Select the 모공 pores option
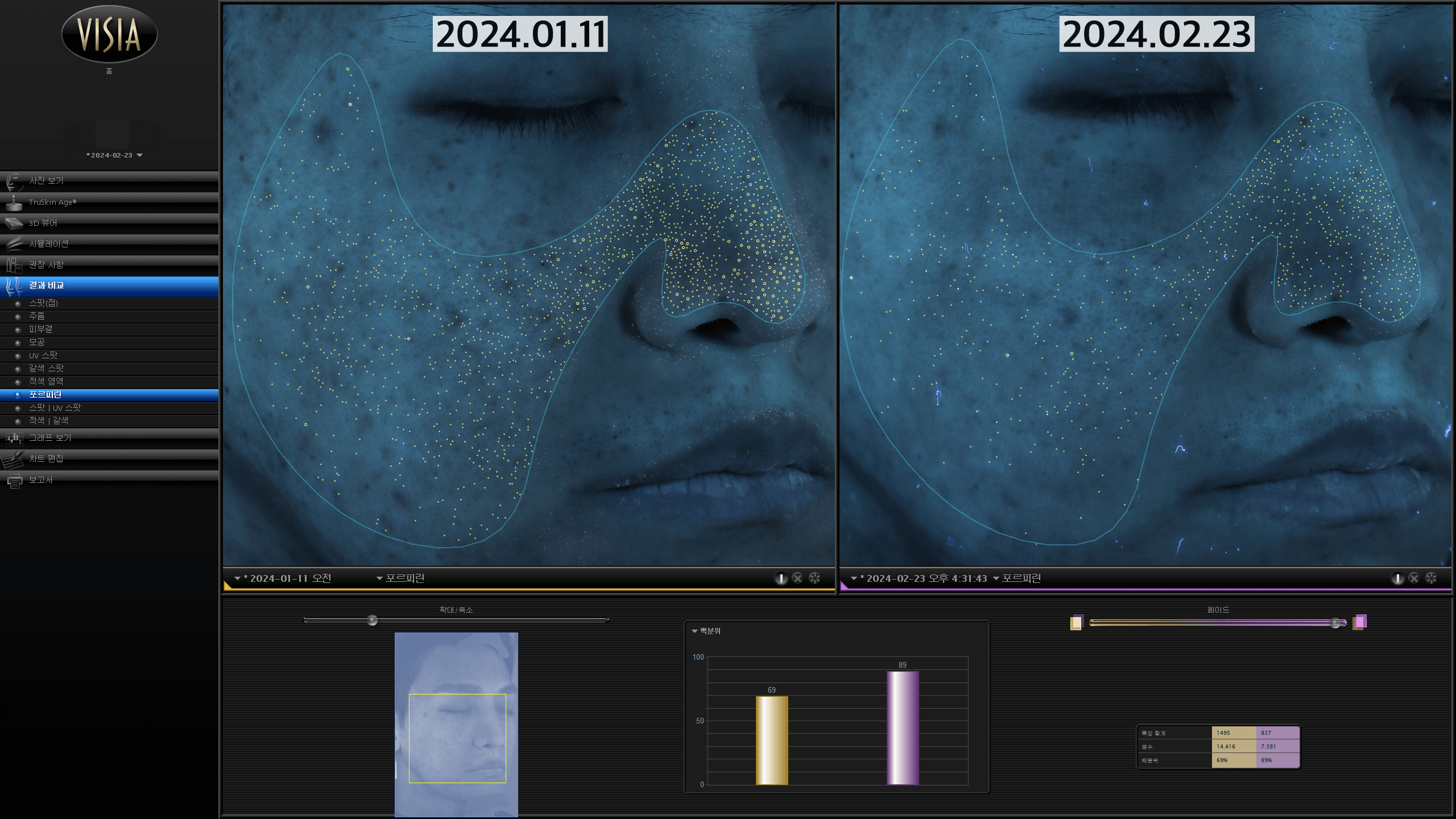Screen dimensions: 1456x819 click(x=109, y=342)
